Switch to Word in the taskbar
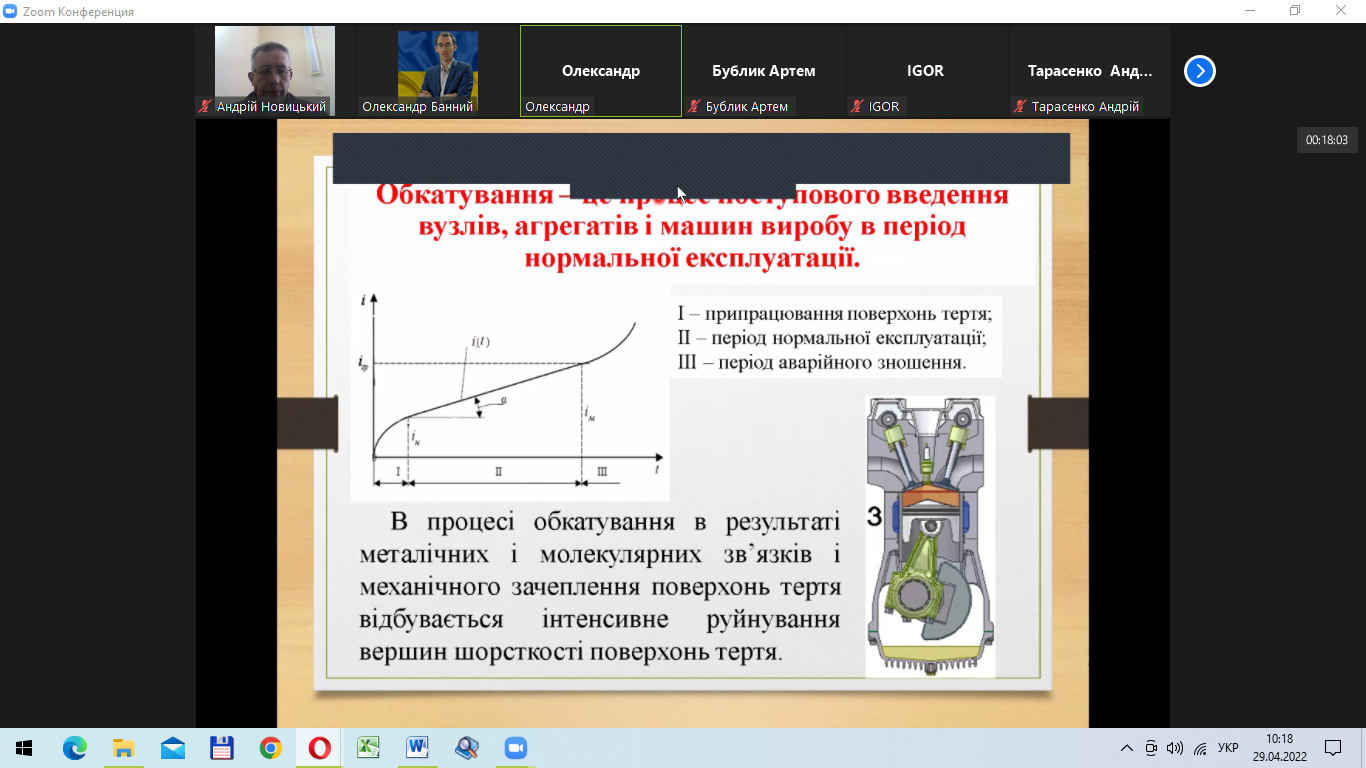 [417, 748]
